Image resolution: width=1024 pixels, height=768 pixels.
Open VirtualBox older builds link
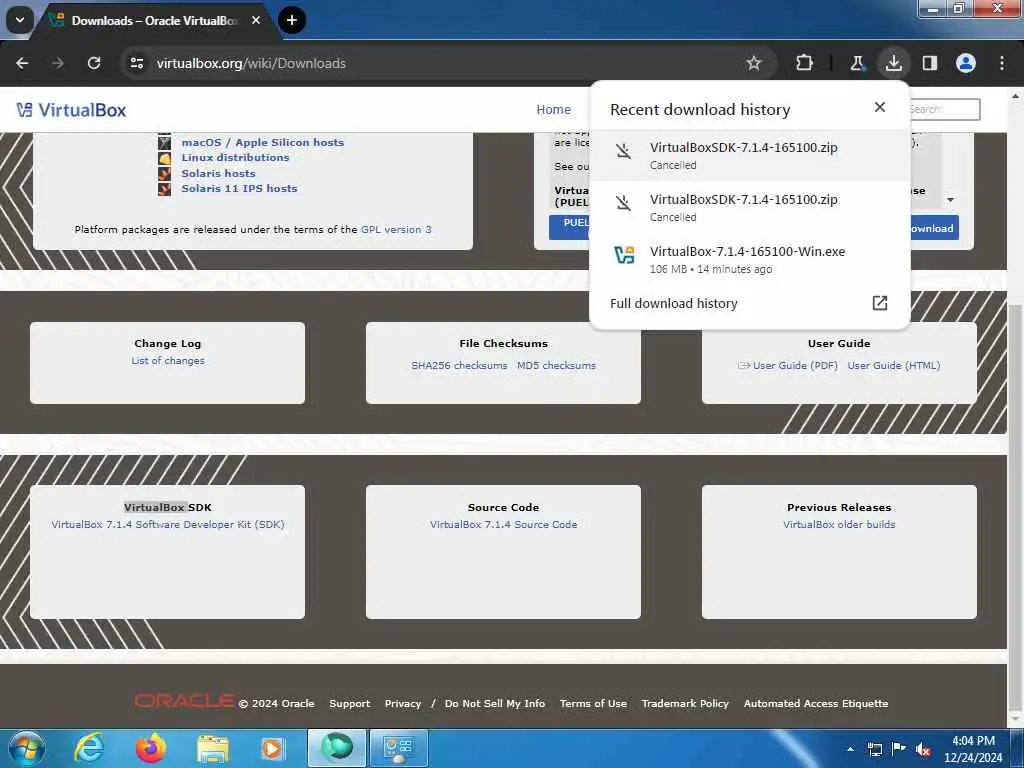click(839, 524)
